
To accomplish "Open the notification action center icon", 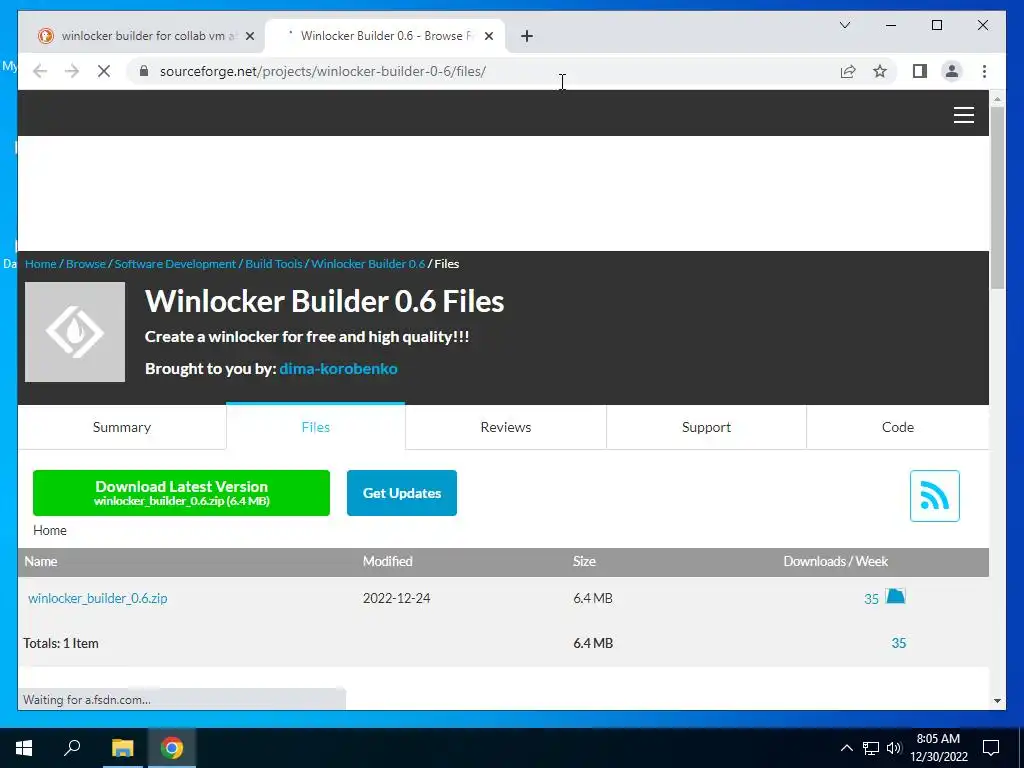I will (x=991, y=748).
